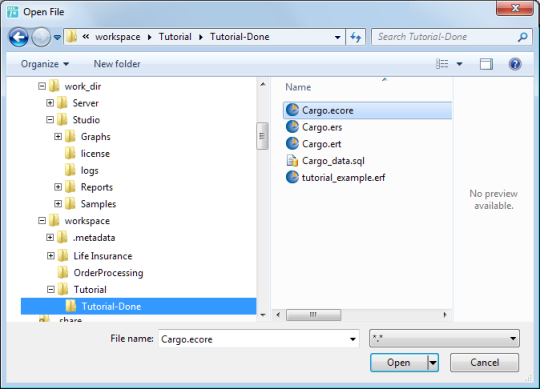The width and height of the screenshot is (540, 389).
Task: Click the blue Back navigation arrow
Action: [19, 37]
